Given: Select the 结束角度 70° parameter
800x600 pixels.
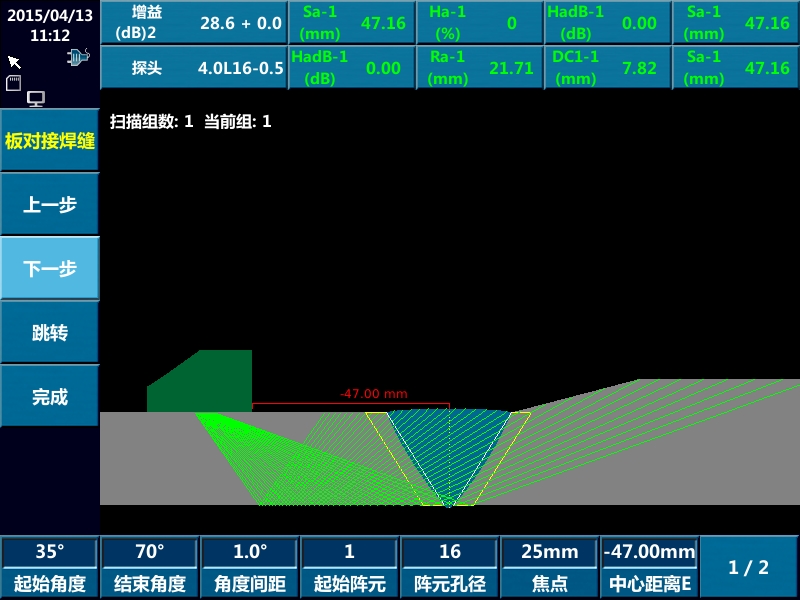Looking at the screenshot, I should click(x=150, y=567).
